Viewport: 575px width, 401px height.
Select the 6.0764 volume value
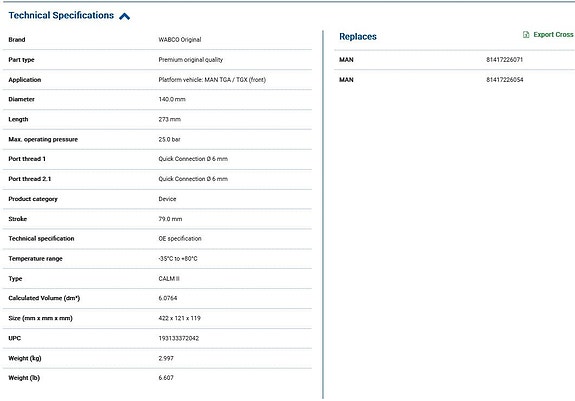tap(168, 298)
